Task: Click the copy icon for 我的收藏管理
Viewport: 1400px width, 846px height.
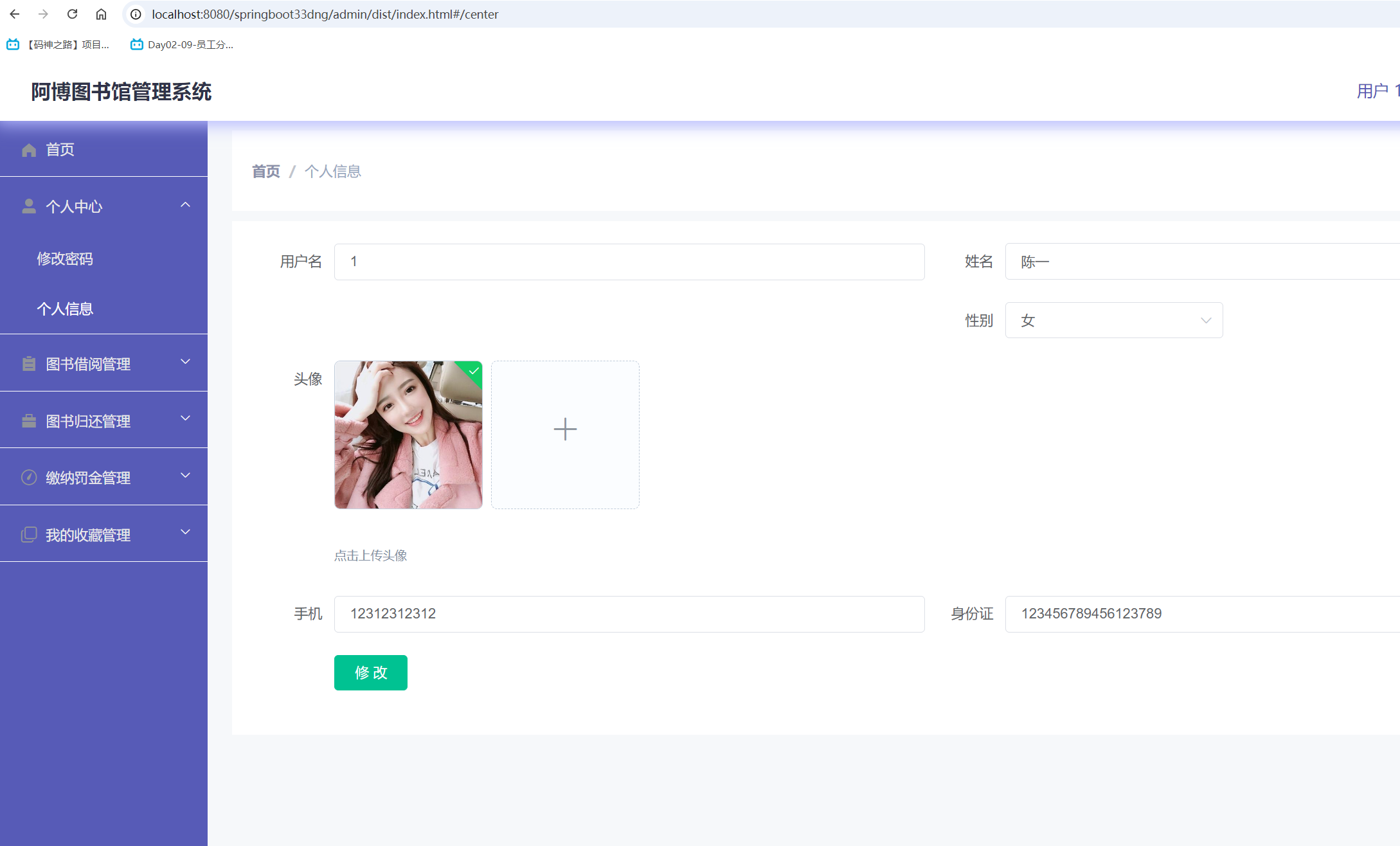Action: coord(28,534)
